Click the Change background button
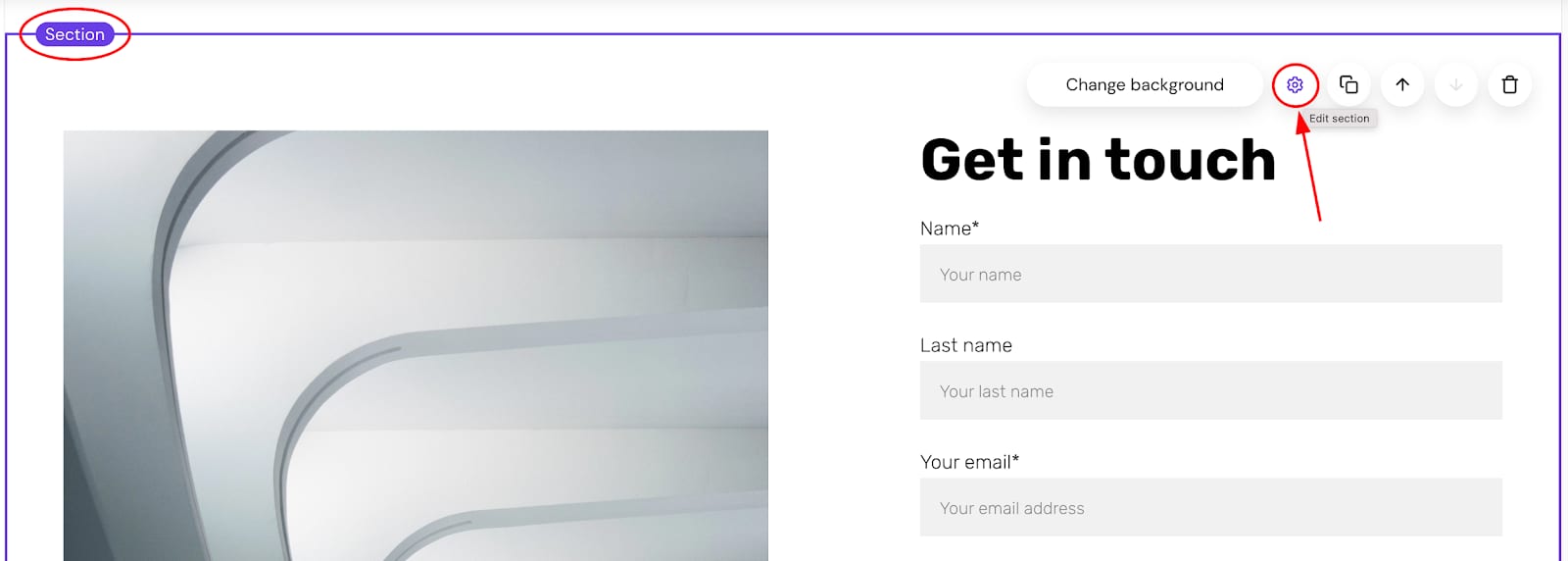The width and height of the screenshot is (1568, 561). click(1144, 85)
